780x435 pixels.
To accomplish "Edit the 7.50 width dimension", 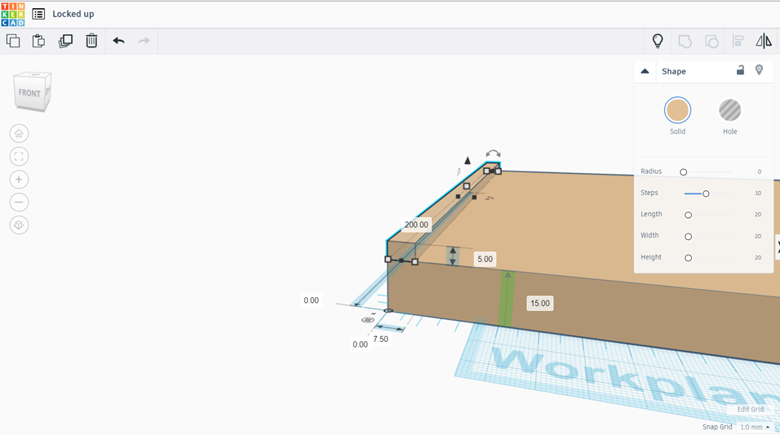I will (x=381, y=339).
